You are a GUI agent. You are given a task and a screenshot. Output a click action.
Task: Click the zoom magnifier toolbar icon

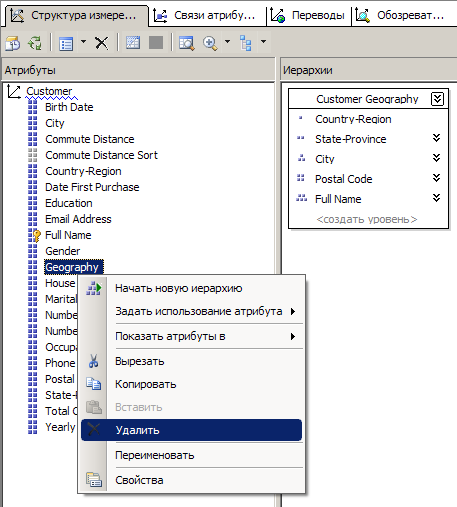[x=210, y=43]
